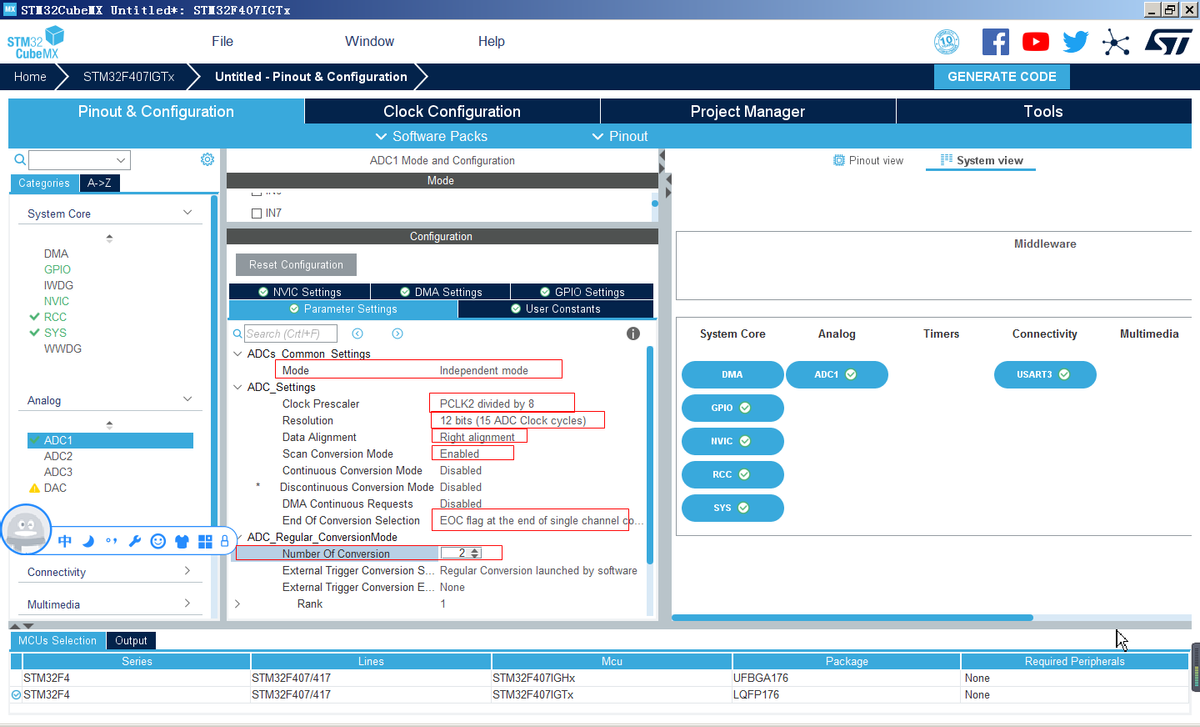Image resolution: width=1200 pixels, height=727 pixels.
Task: Click the info icon in Parameter Settings
Action: tap(633, 333)
